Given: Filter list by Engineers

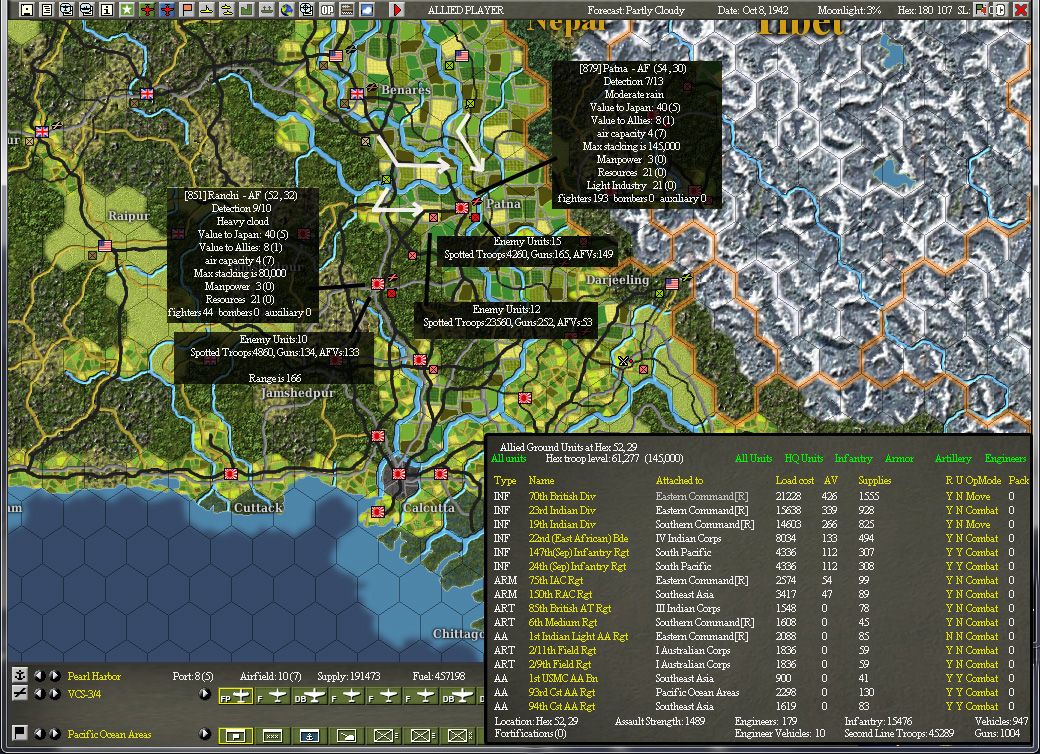Looking at the screenshot, I should (x=1005, y=458).
